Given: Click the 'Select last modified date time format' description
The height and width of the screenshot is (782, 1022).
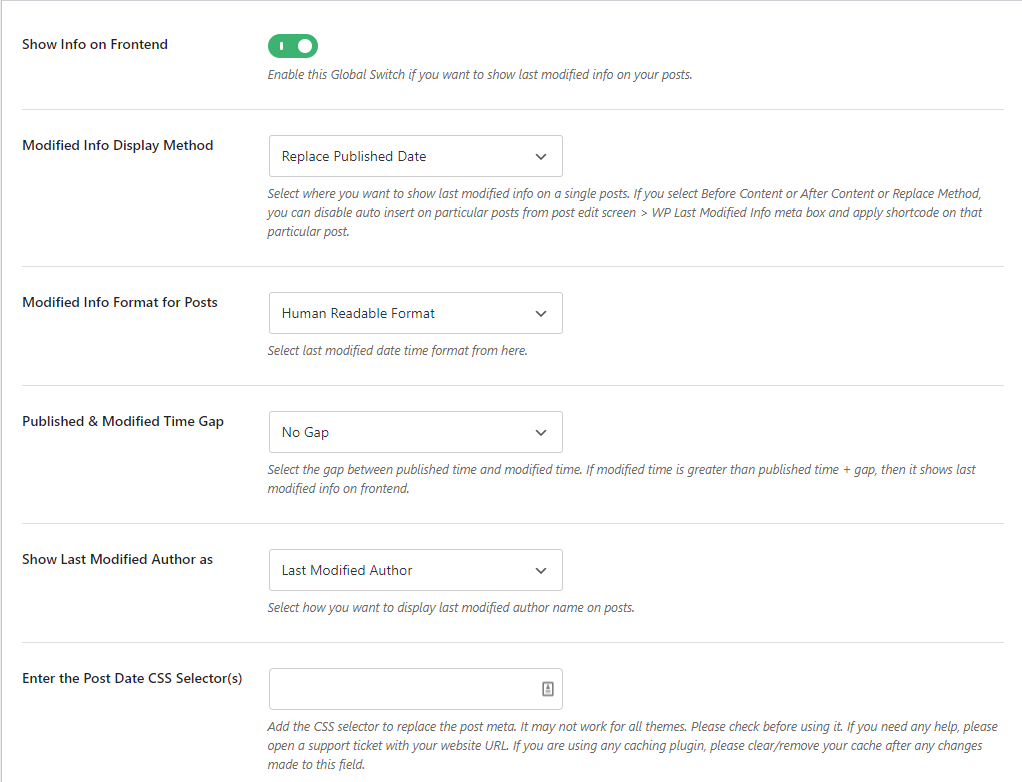Looking at the screenshot, I should pos(398,351).
